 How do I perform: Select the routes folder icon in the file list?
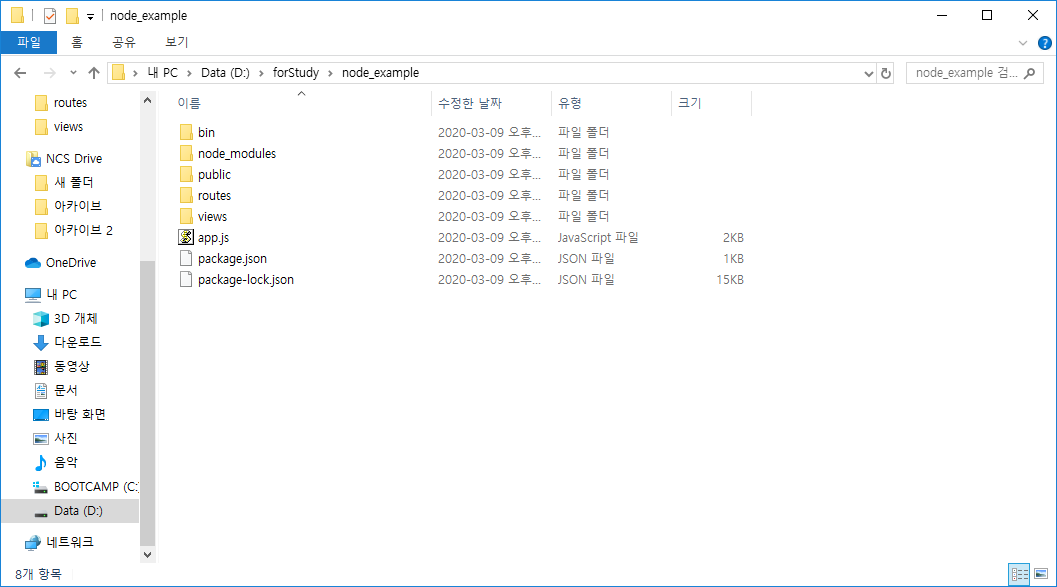186,195
